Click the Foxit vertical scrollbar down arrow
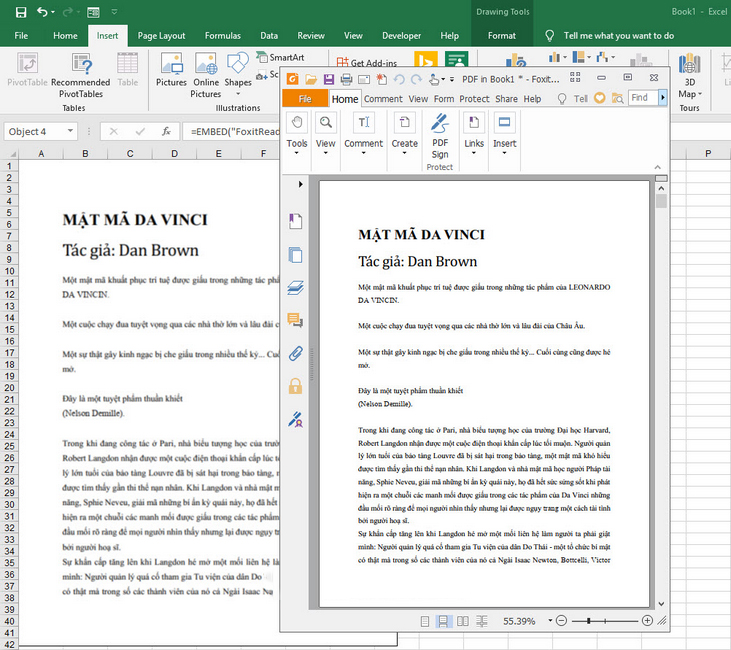Screen dimensions: 731x650 (x=661, y=604)
